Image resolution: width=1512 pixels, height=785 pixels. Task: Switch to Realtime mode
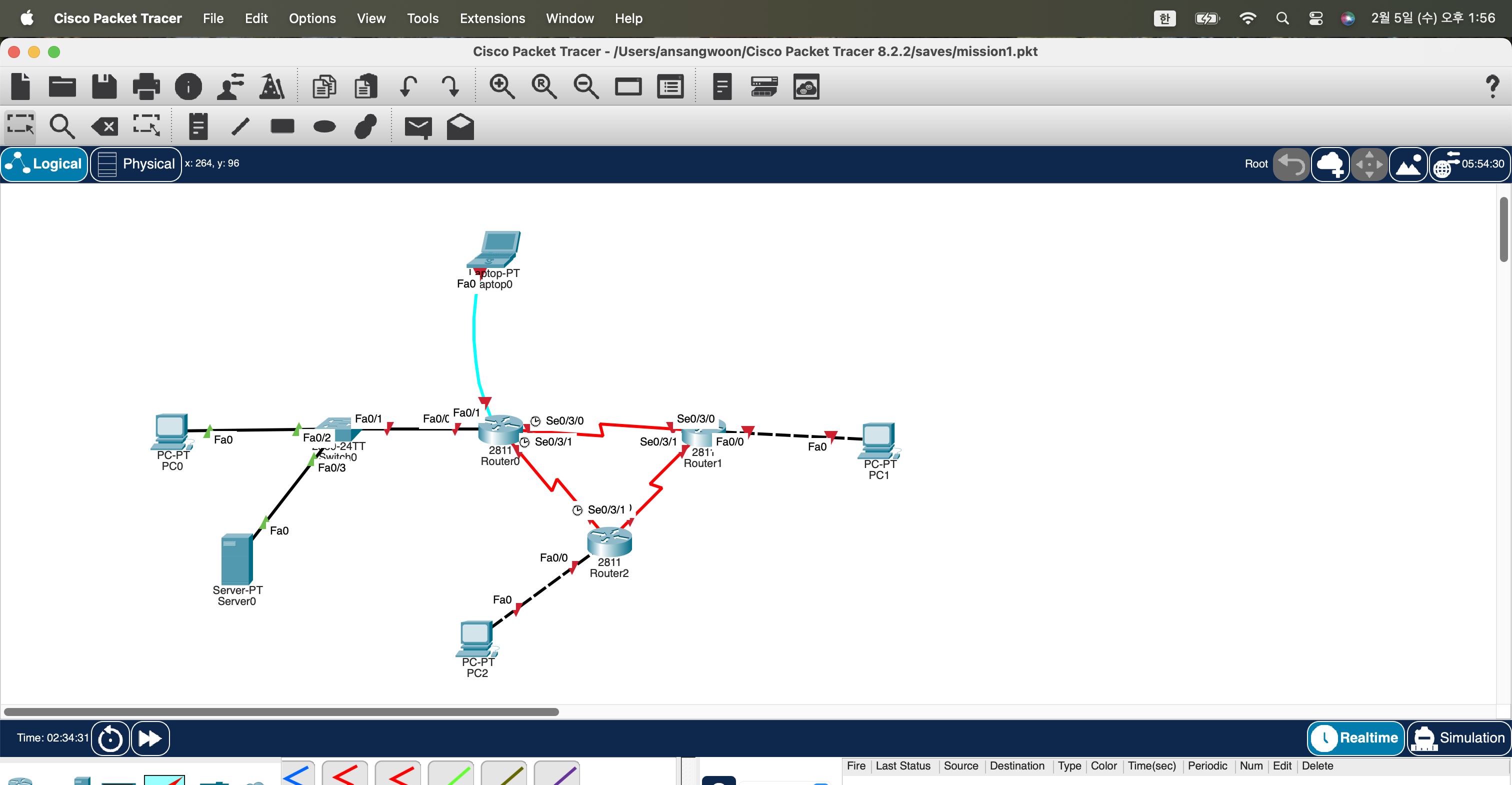pyautogui.click(x=1356, y=737)
